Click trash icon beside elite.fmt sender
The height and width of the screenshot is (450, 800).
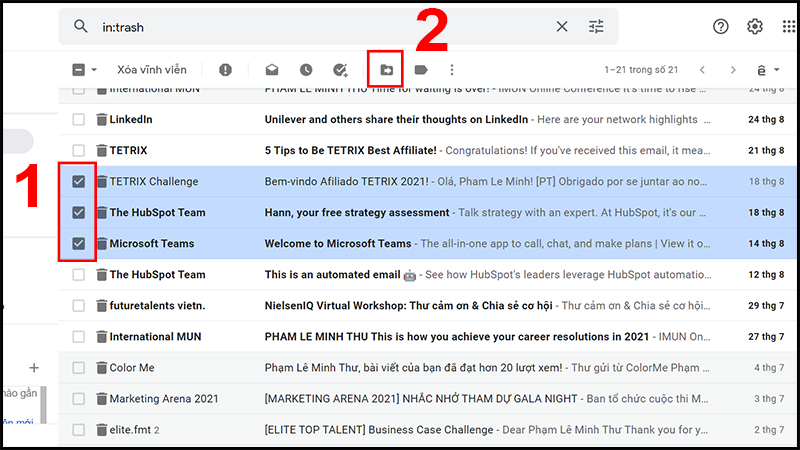102,430
